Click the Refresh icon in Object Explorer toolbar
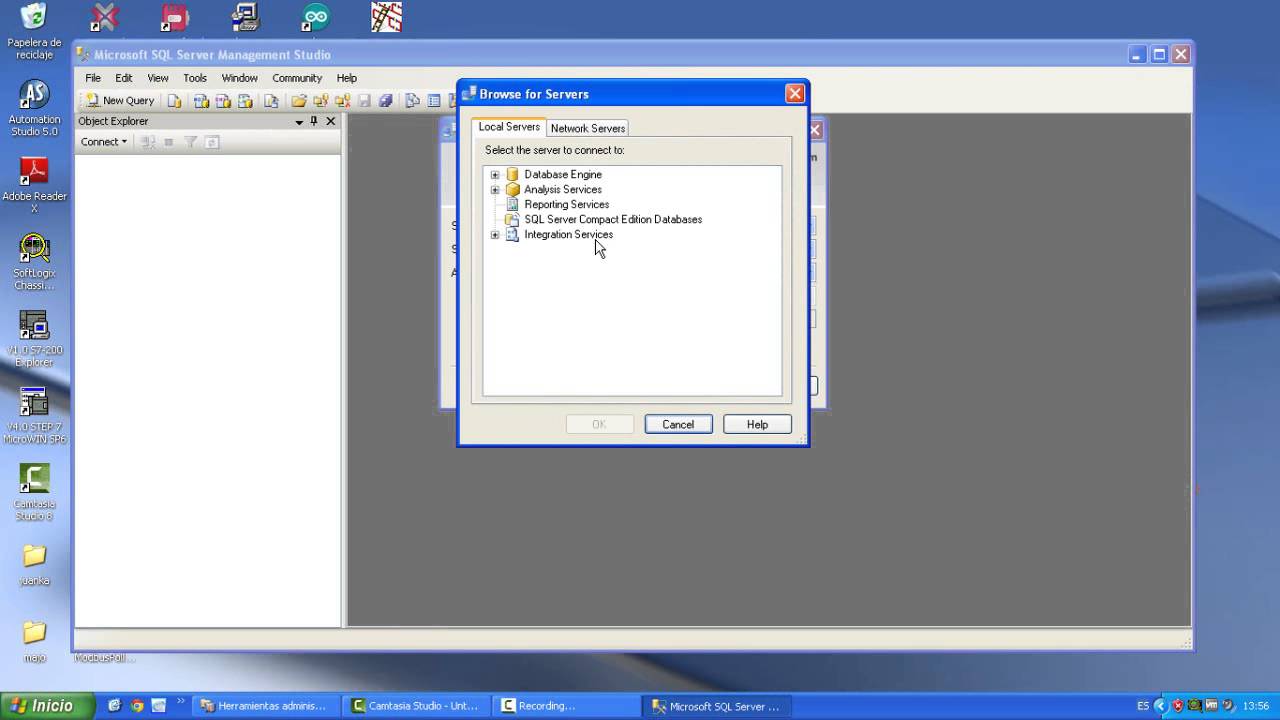This screenshot has width=1280, height=720. click(212, 142)
